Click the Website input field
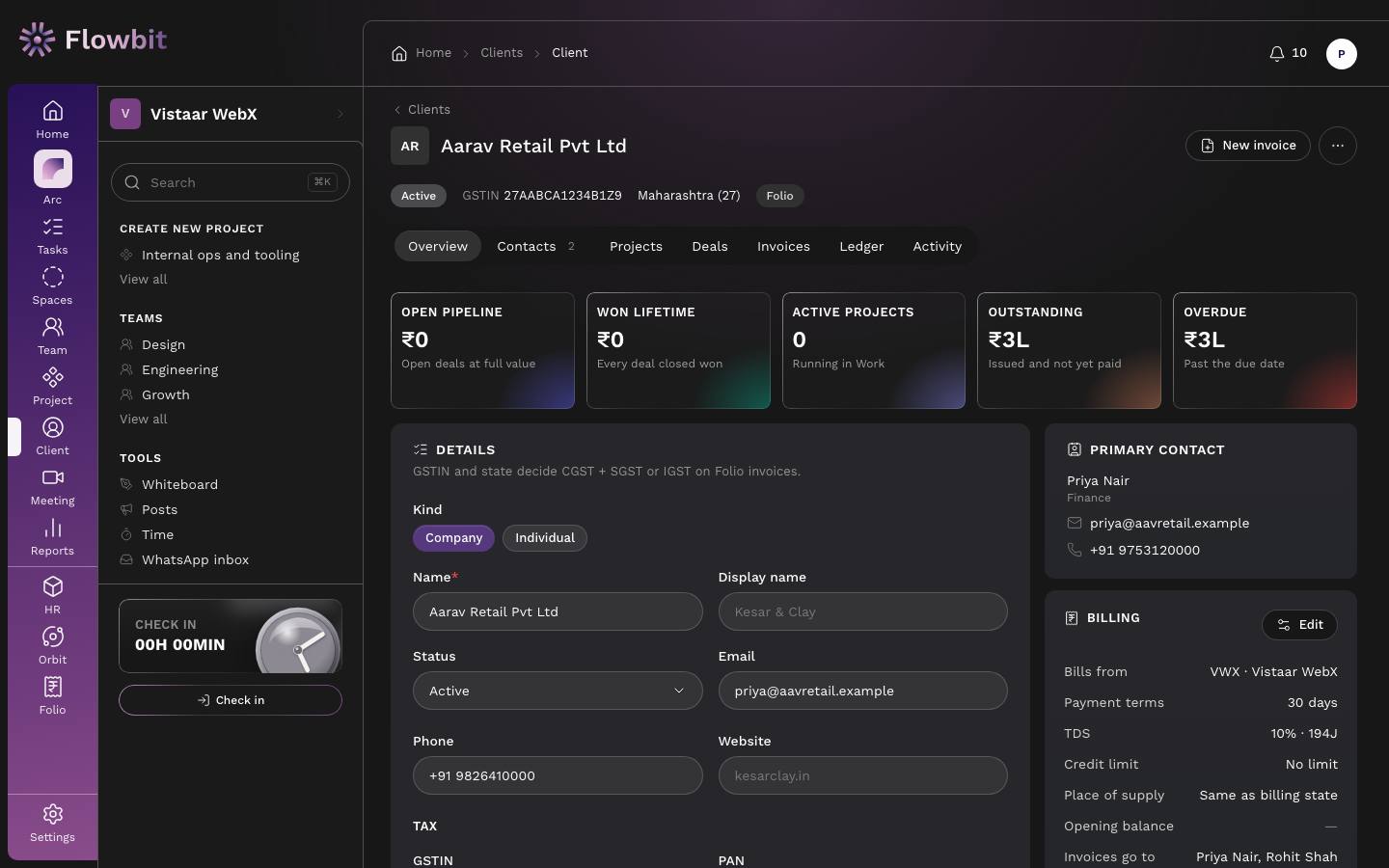This screenshot has height=868, width=1389. 862,775
